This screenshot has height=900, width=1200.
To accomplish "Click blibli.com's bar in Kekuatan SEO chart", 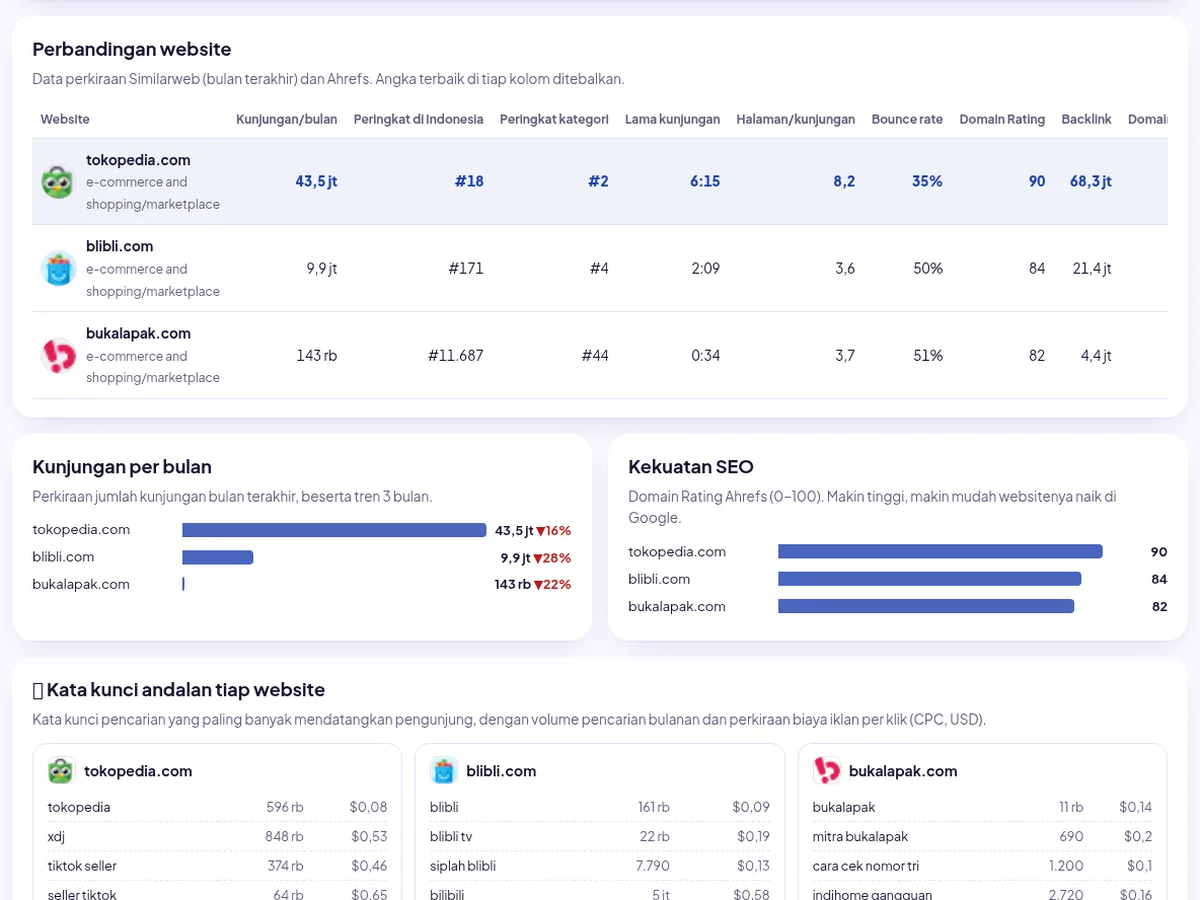I will (930, 579).
